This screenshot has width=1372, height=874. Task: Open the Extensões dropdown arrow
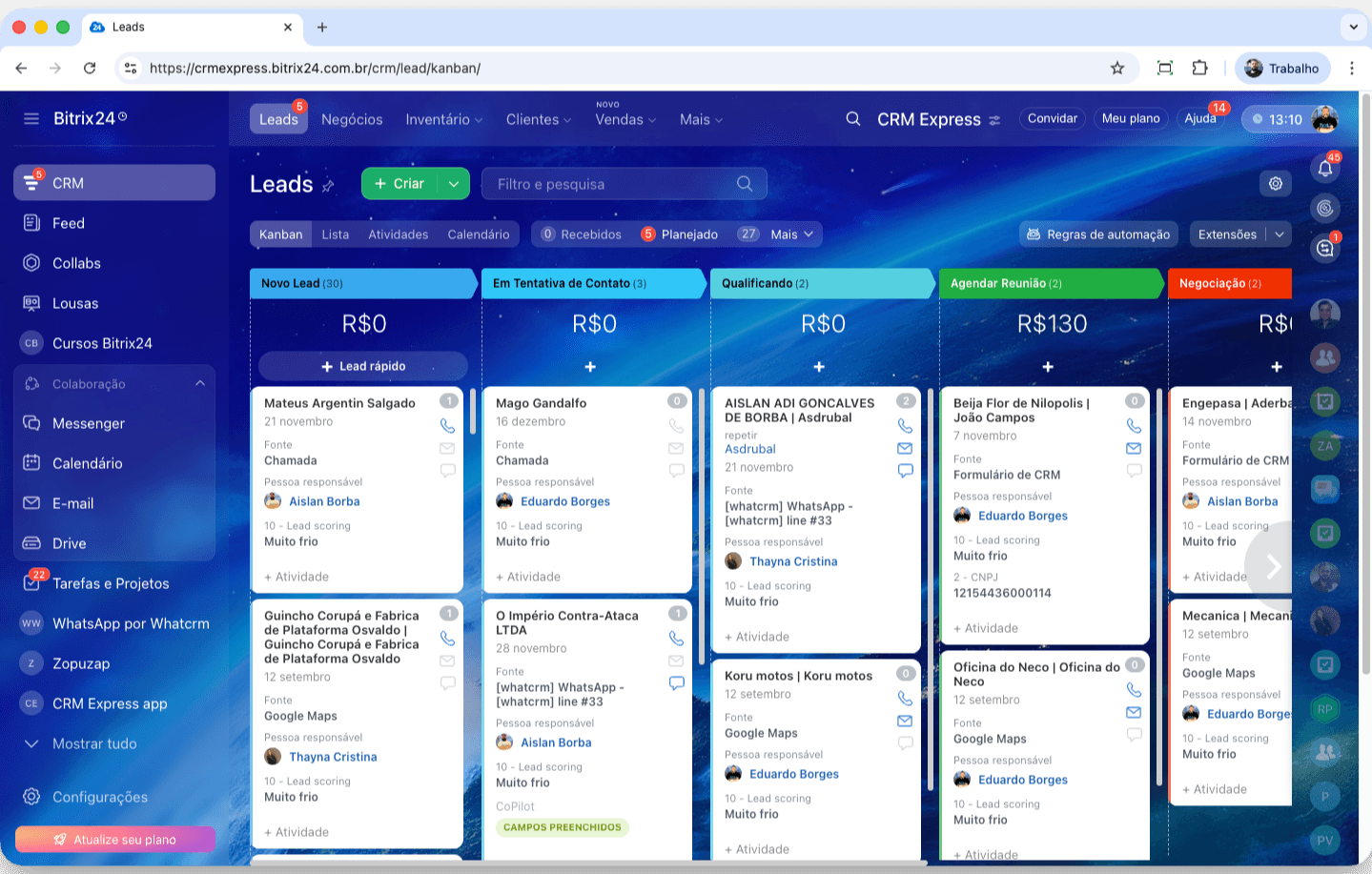click(1280, 234)
